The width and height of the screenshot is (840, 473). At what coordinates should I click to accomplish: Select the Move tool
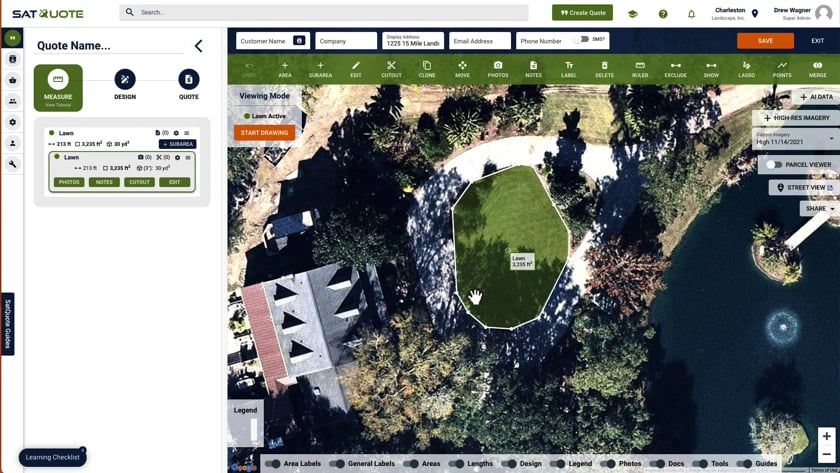[x=462, y=69]
